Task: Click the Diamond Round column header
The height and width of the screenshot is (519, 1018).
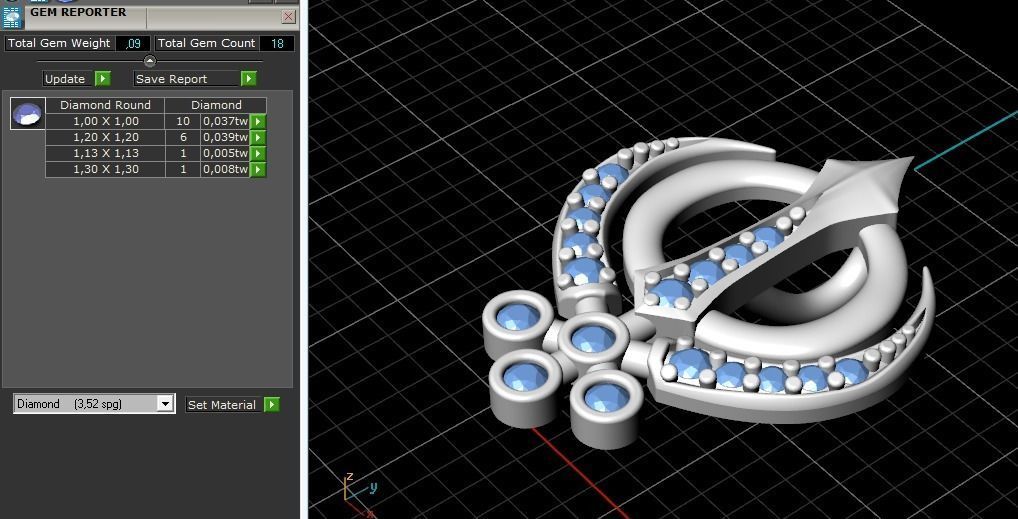Action: tap(105, 105)
